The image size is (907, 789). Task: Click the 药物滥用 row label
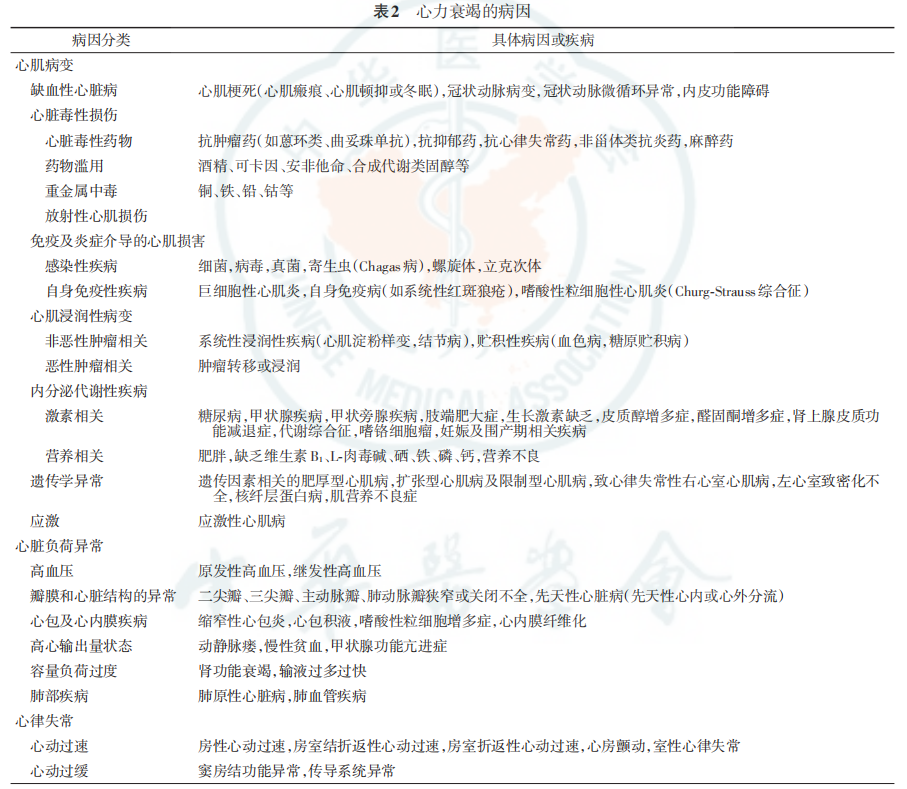[74, 165]
